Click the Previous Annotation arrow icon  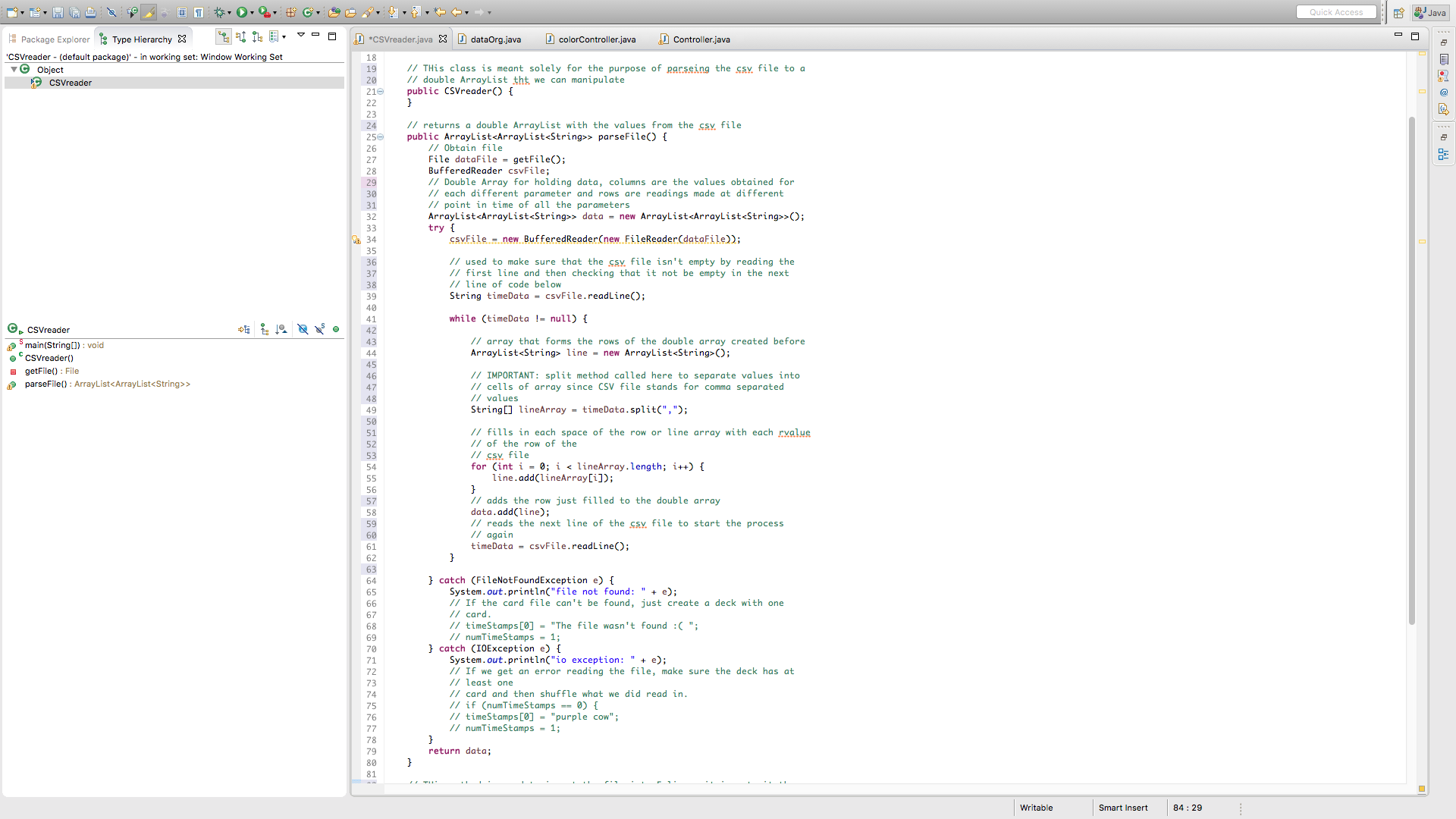[x=416, y=12]
